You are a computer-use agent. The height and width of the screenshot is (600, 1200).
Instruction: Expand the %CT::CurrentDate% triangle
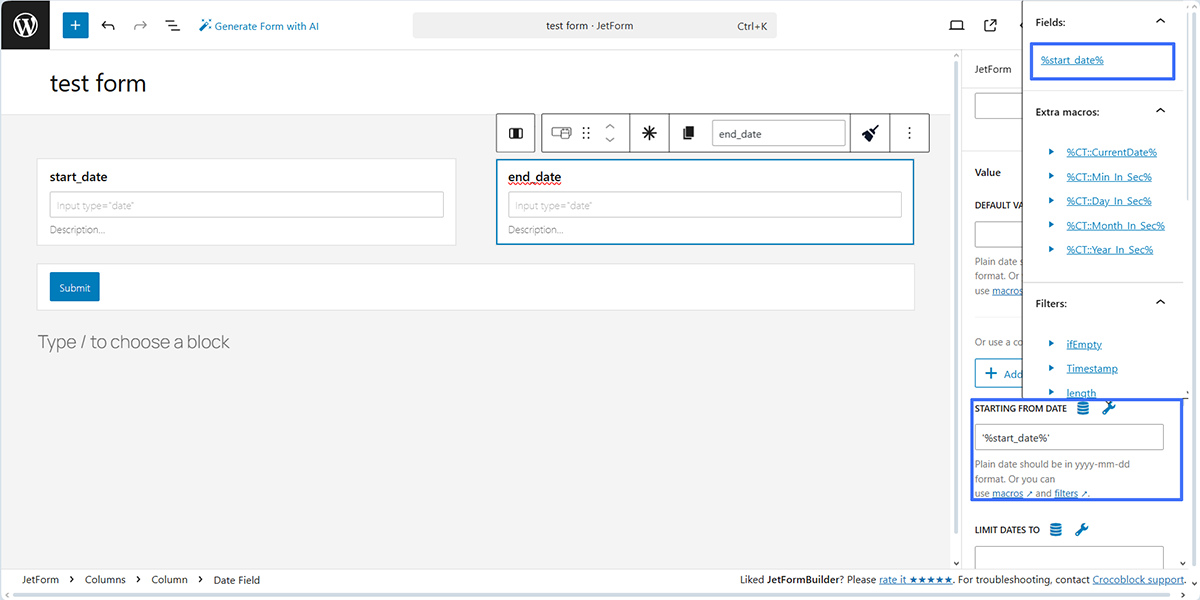[x=1052, y=152]
